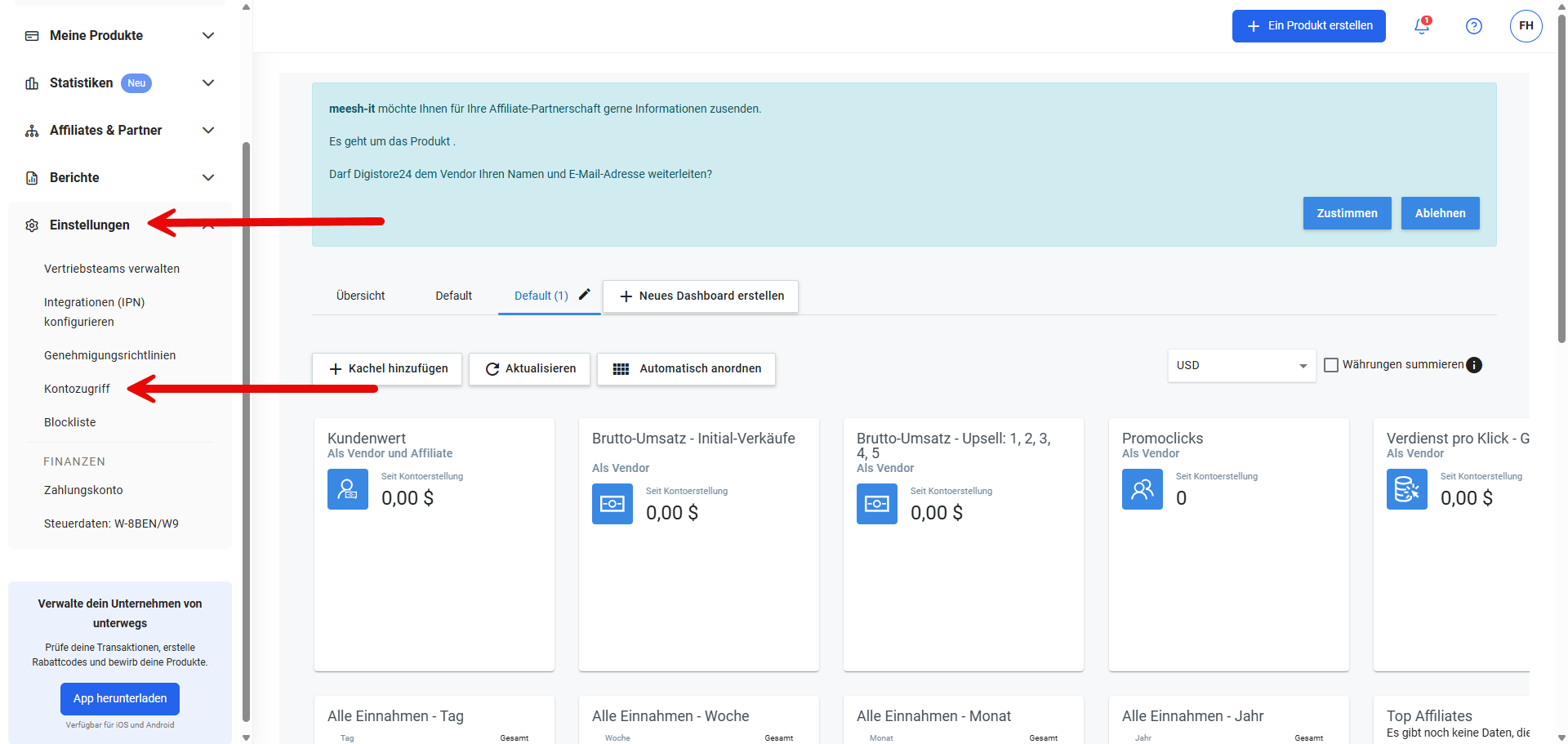Screen dimensions: 1568x744
Task: Open Steuerdaten: W-8BEN/W9 page
Action: coord(111,523)
